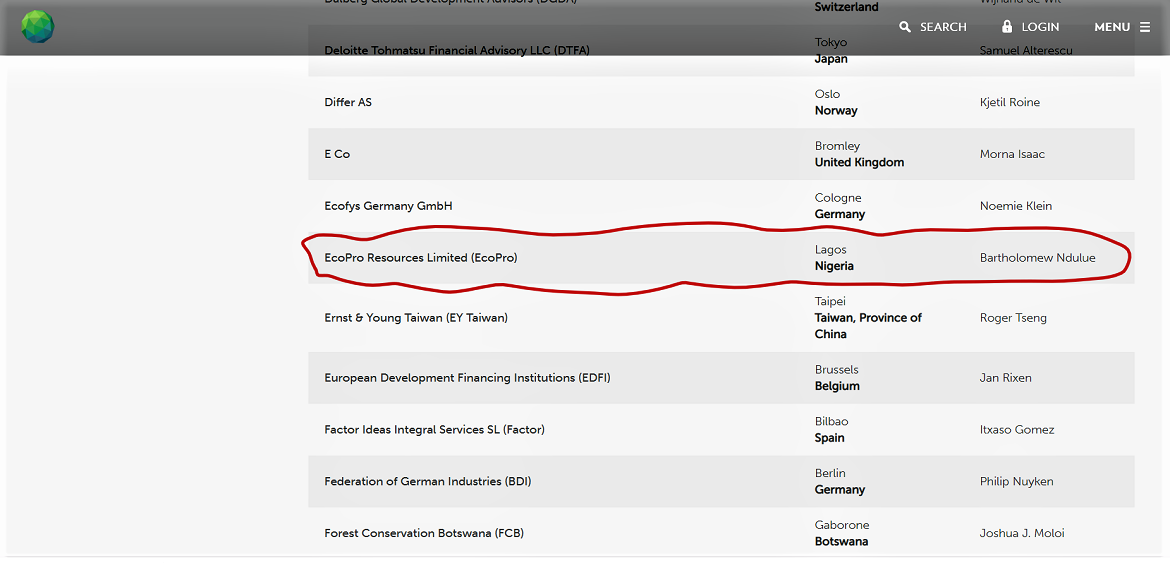This screenshot has height=563, width=1170.
Task: Click the Cologne city text
Action: (x=838, y=198)
